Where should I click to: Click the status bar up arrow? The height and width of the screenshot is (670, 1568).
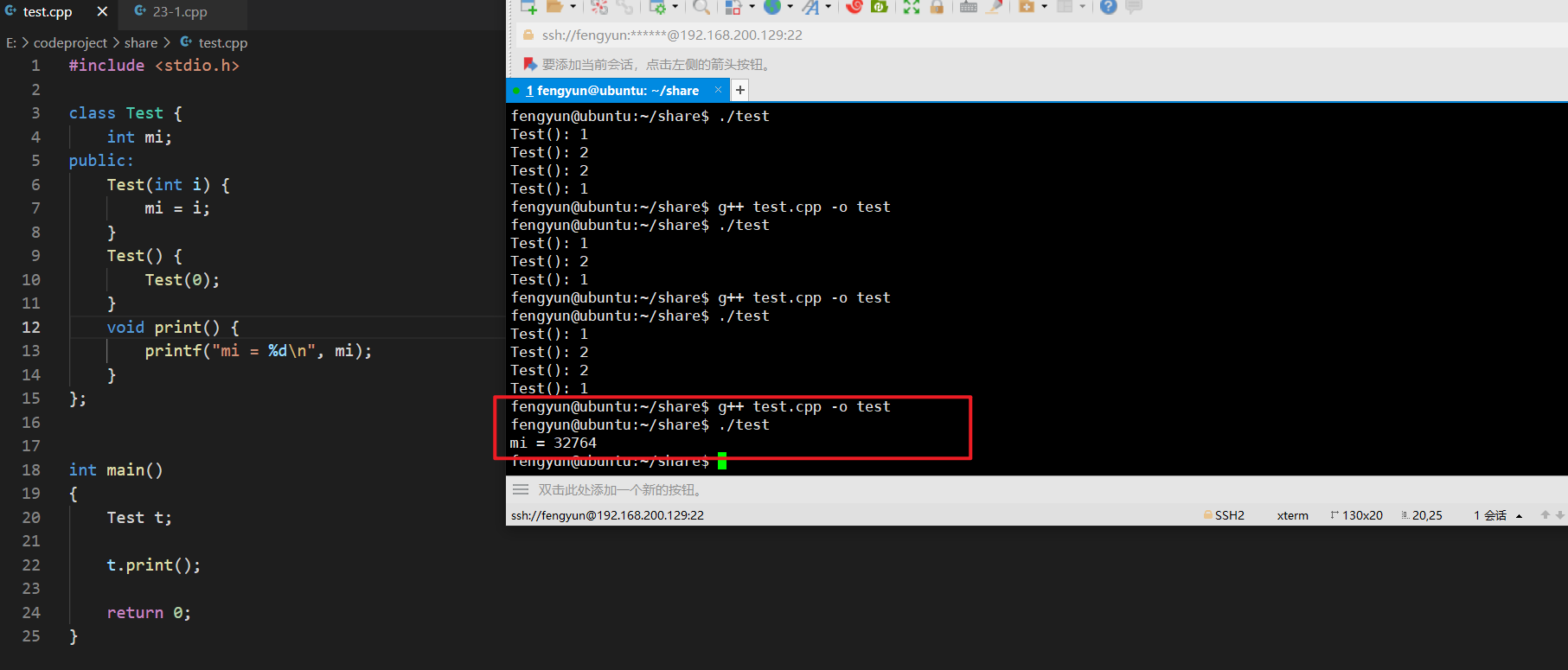[x=1546, y=515]
